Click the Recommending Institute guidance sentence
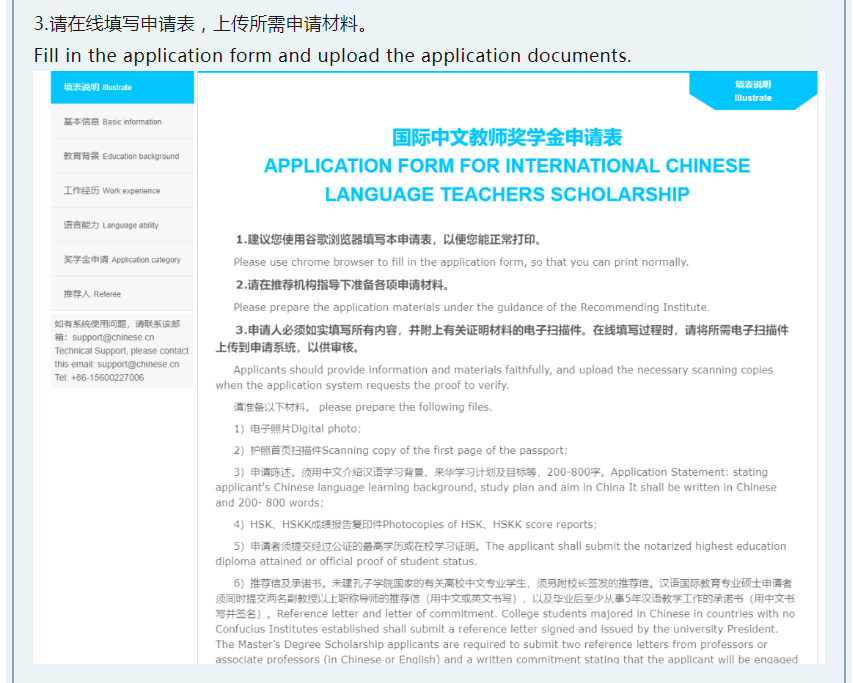 point(471,307)
